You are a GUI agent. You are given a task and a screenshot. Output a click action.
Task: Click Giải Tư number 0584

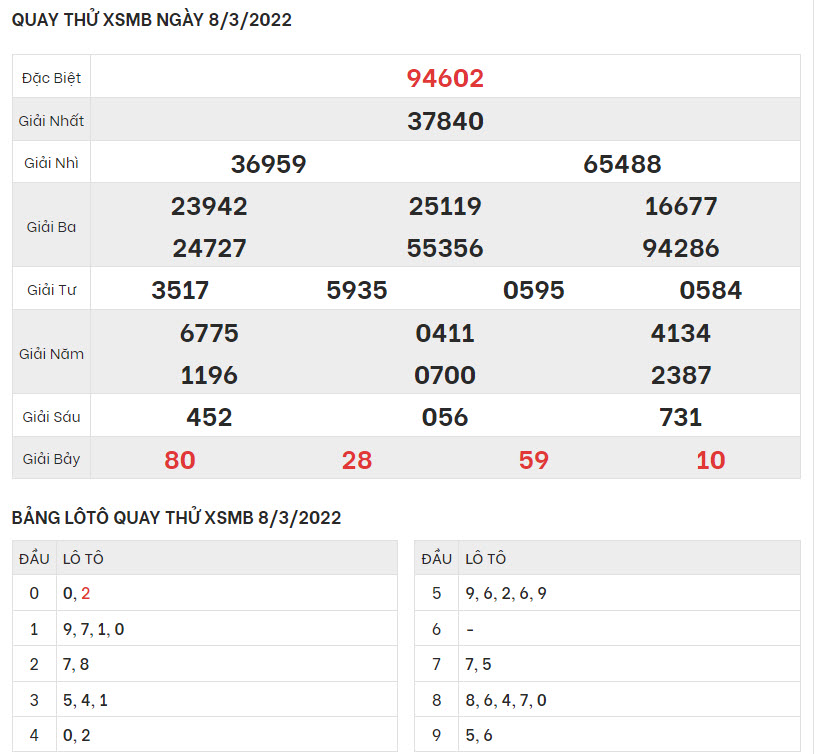710,290
